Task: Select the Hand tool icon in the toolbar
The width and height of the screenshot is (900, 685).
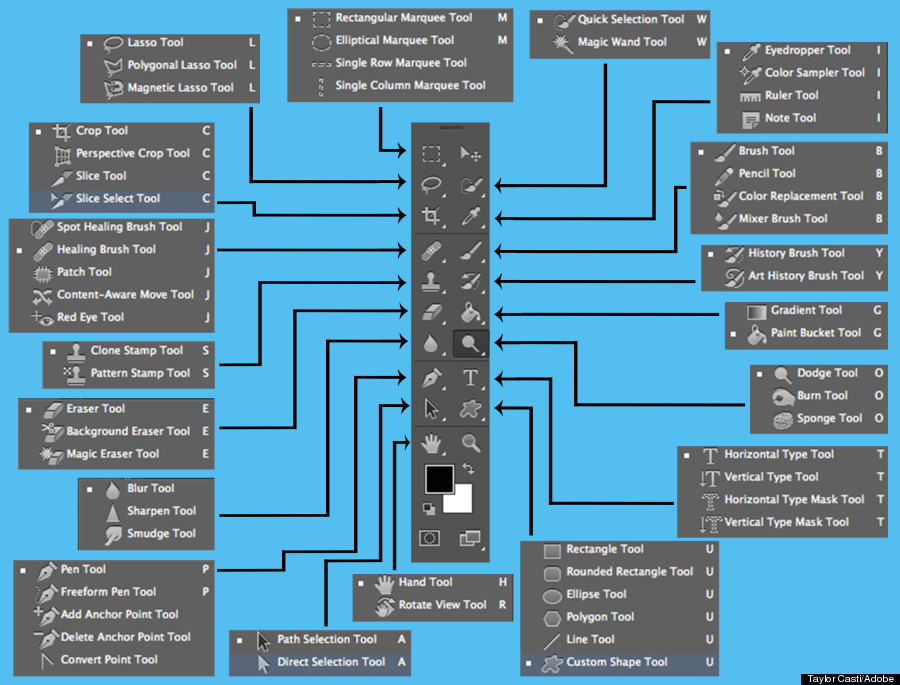Action: click(431, 442)
